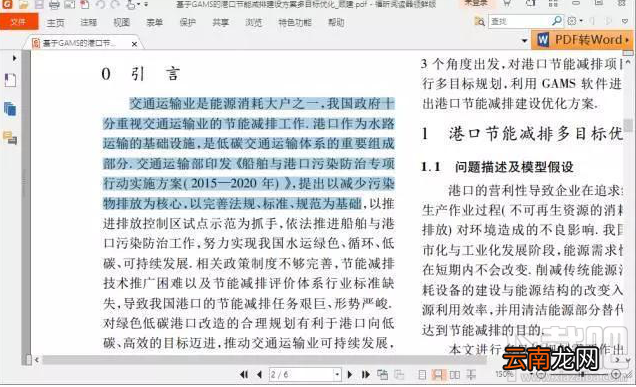Click the advanced search folder icon
The image size is (636, 387).
click(x=480, y=21)
